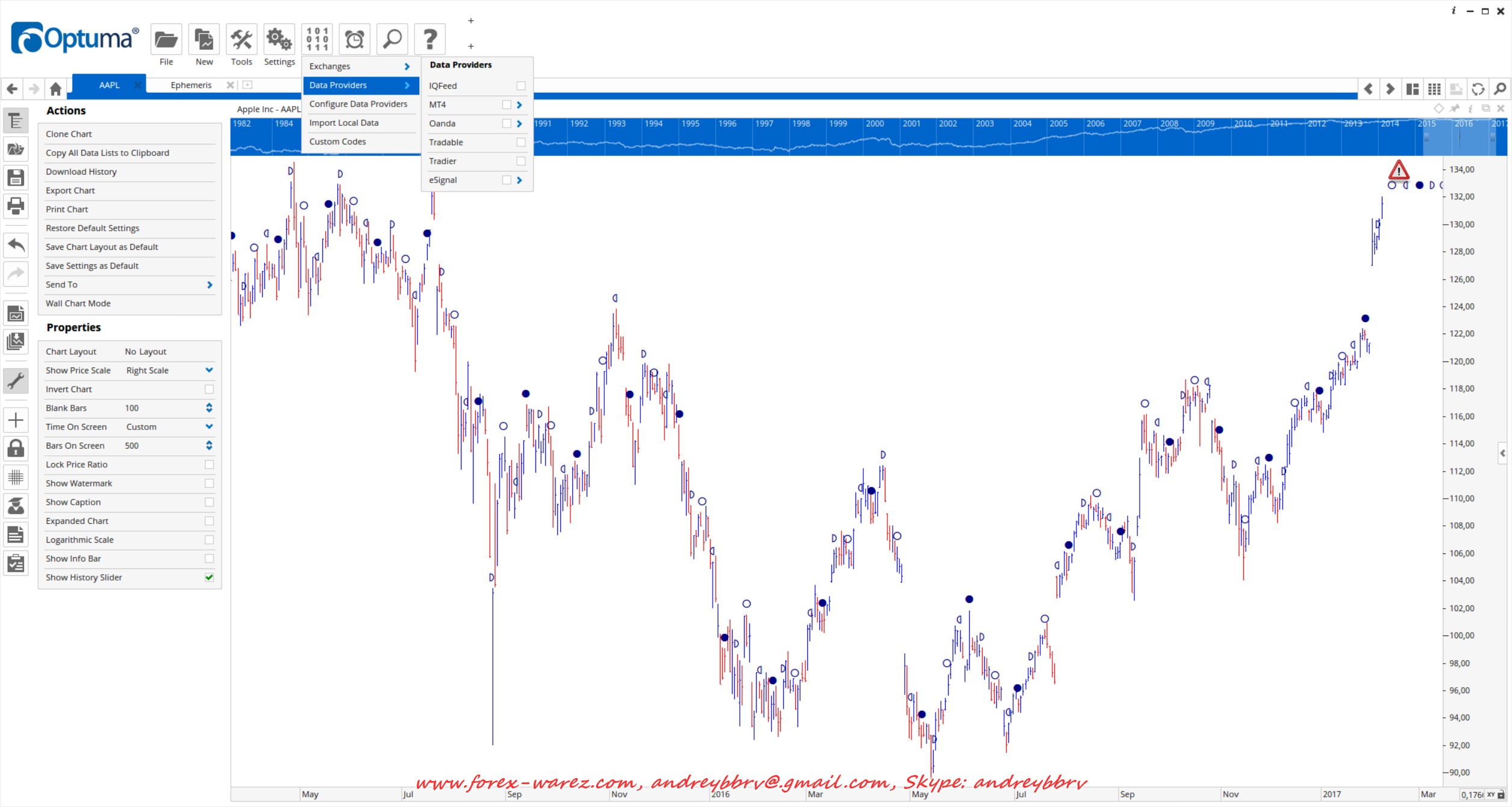Click the printer icon in sidebar
This screenshot has height=807, width=1512.
pos(16,206)
